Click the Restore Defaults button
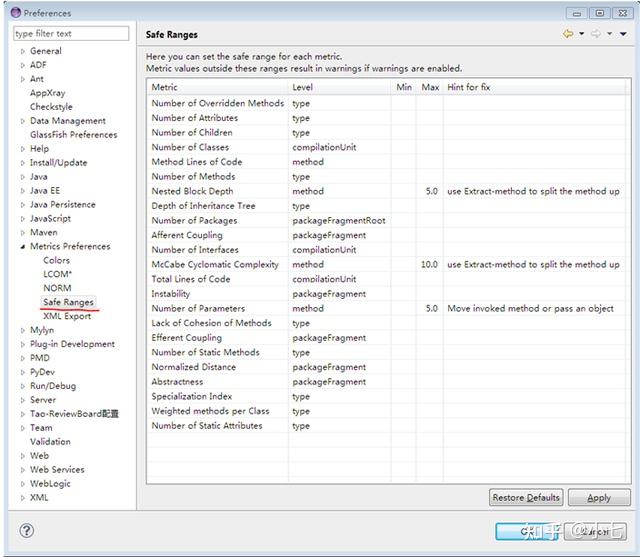Screen dimensions: 640x557 point(526,497)
